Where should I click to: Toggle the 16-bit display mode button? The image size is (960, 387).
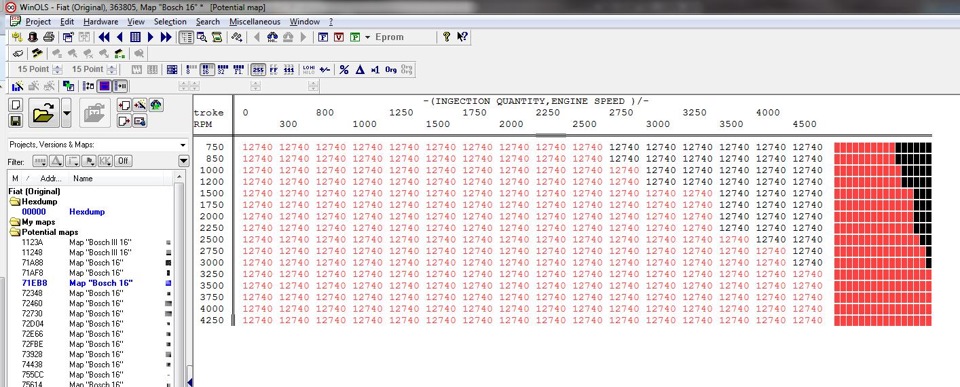(208, 70)
